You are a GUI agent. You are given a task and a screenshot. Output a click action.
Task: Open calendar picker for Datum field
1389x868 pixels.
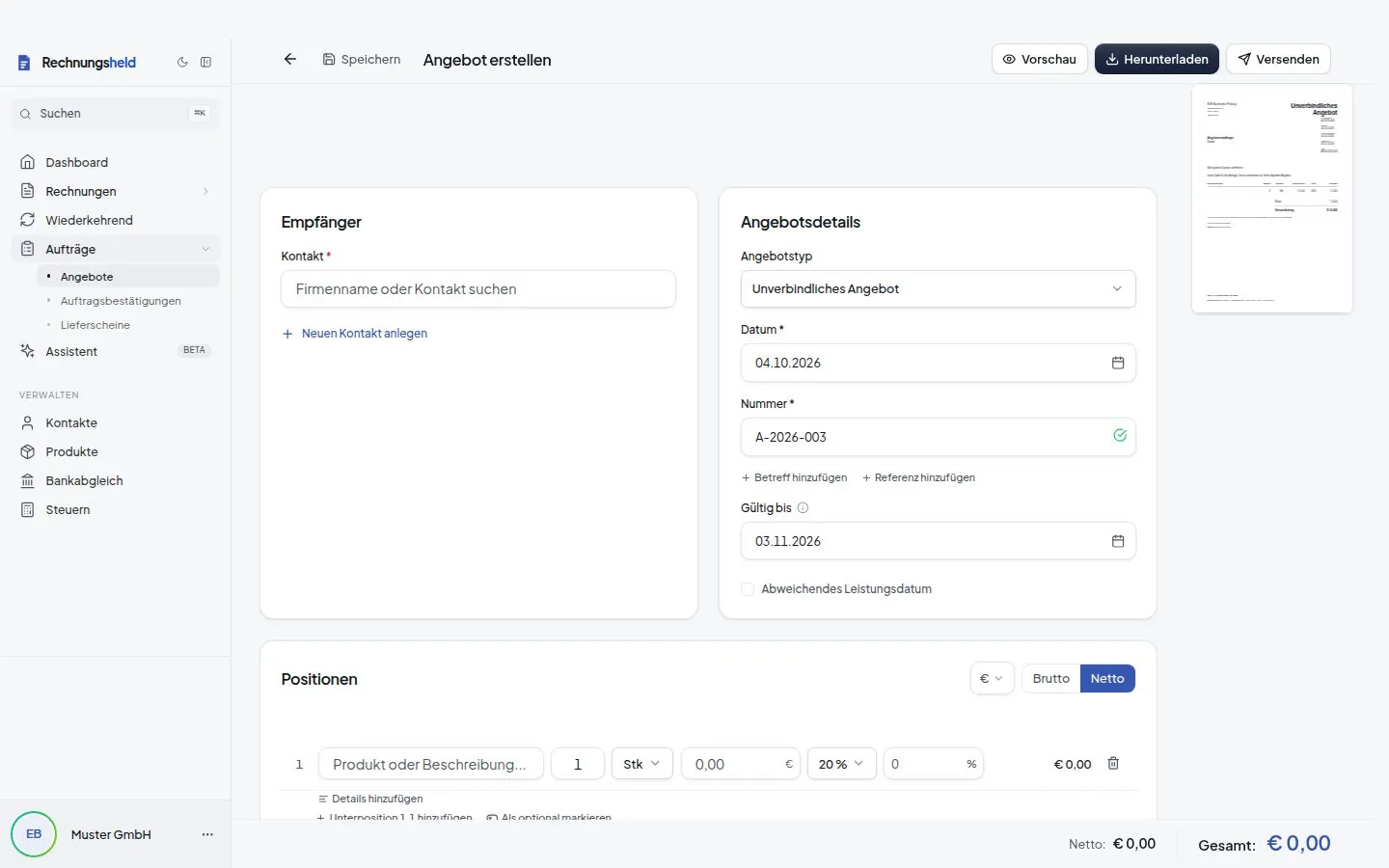1118,363
